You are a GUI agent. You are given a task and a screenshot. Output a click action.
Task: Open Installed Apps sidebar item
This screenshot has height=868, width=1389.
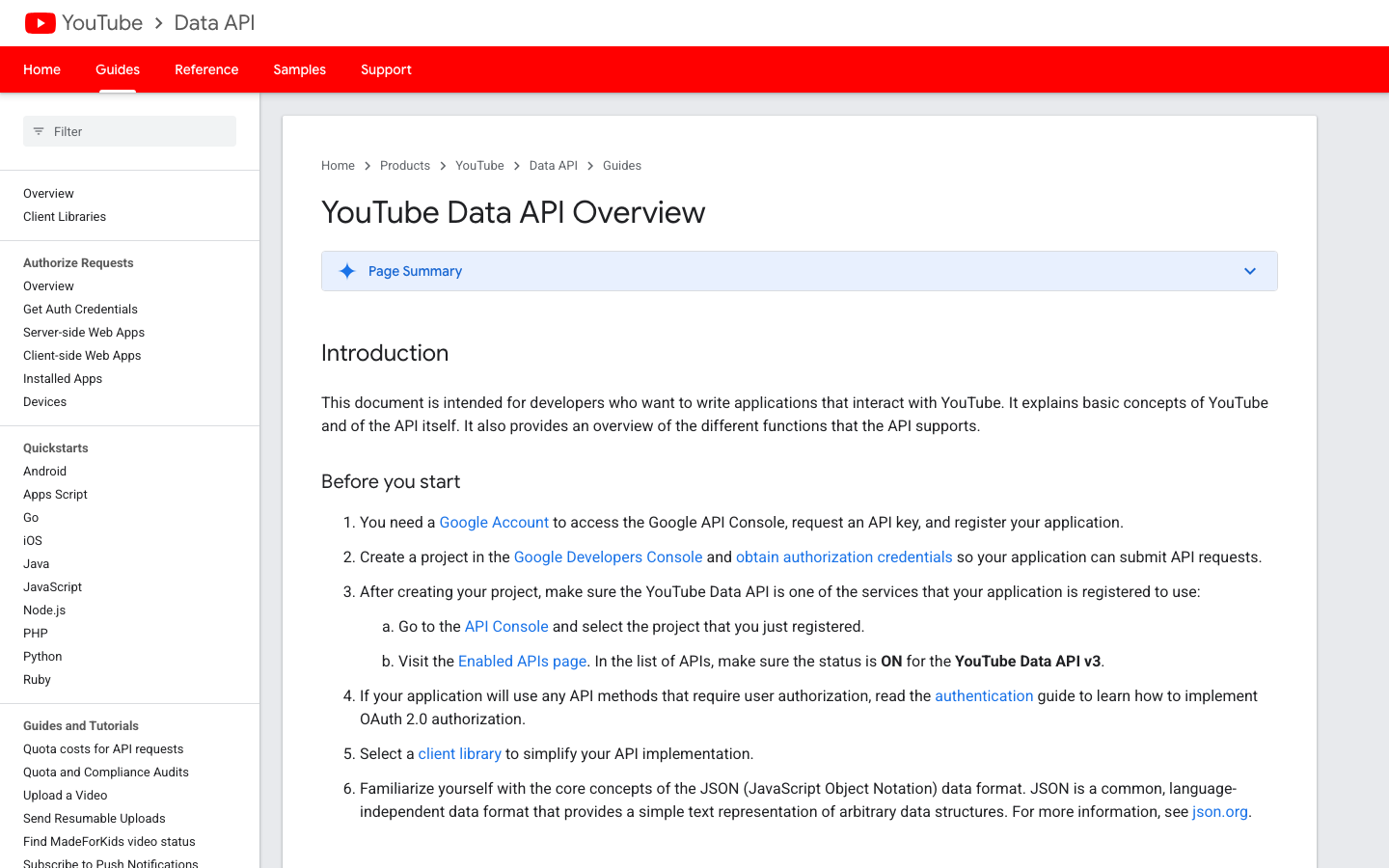tap(63, 379)
